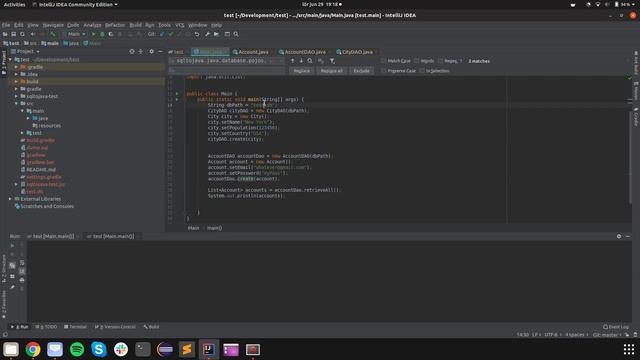Open the Project panel gear settings
640x360 pixels.
coord(151,51)
